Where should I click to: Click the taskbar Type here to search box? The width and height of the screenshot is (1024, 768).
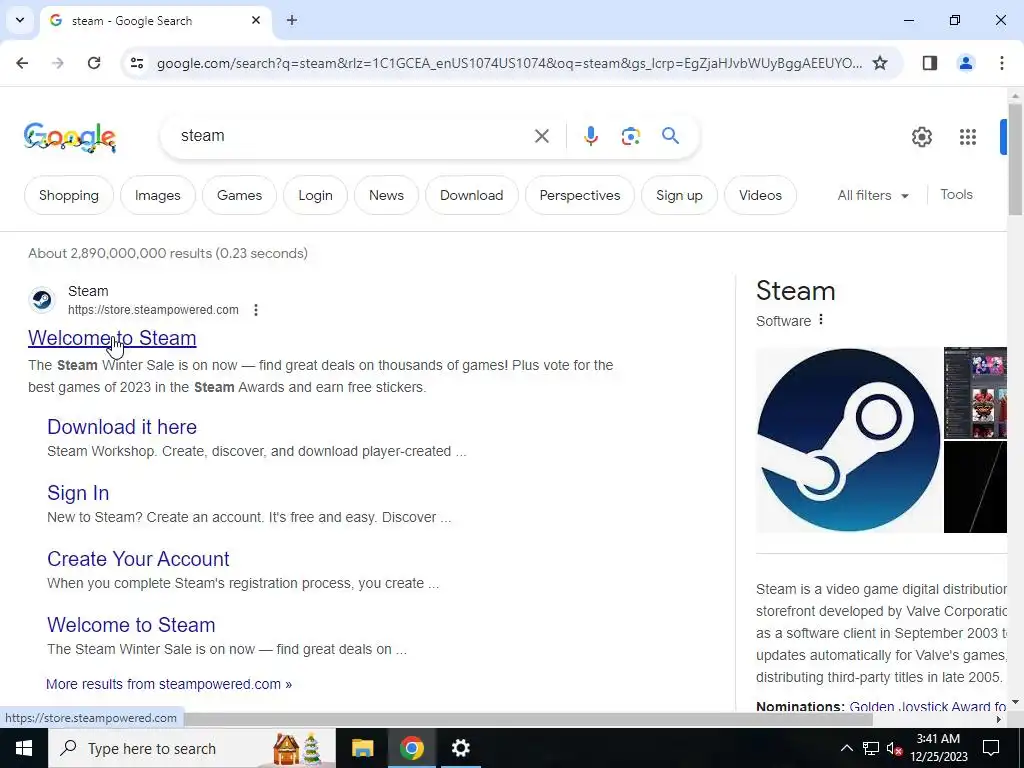pyautogui.click(x=191, y=748)
